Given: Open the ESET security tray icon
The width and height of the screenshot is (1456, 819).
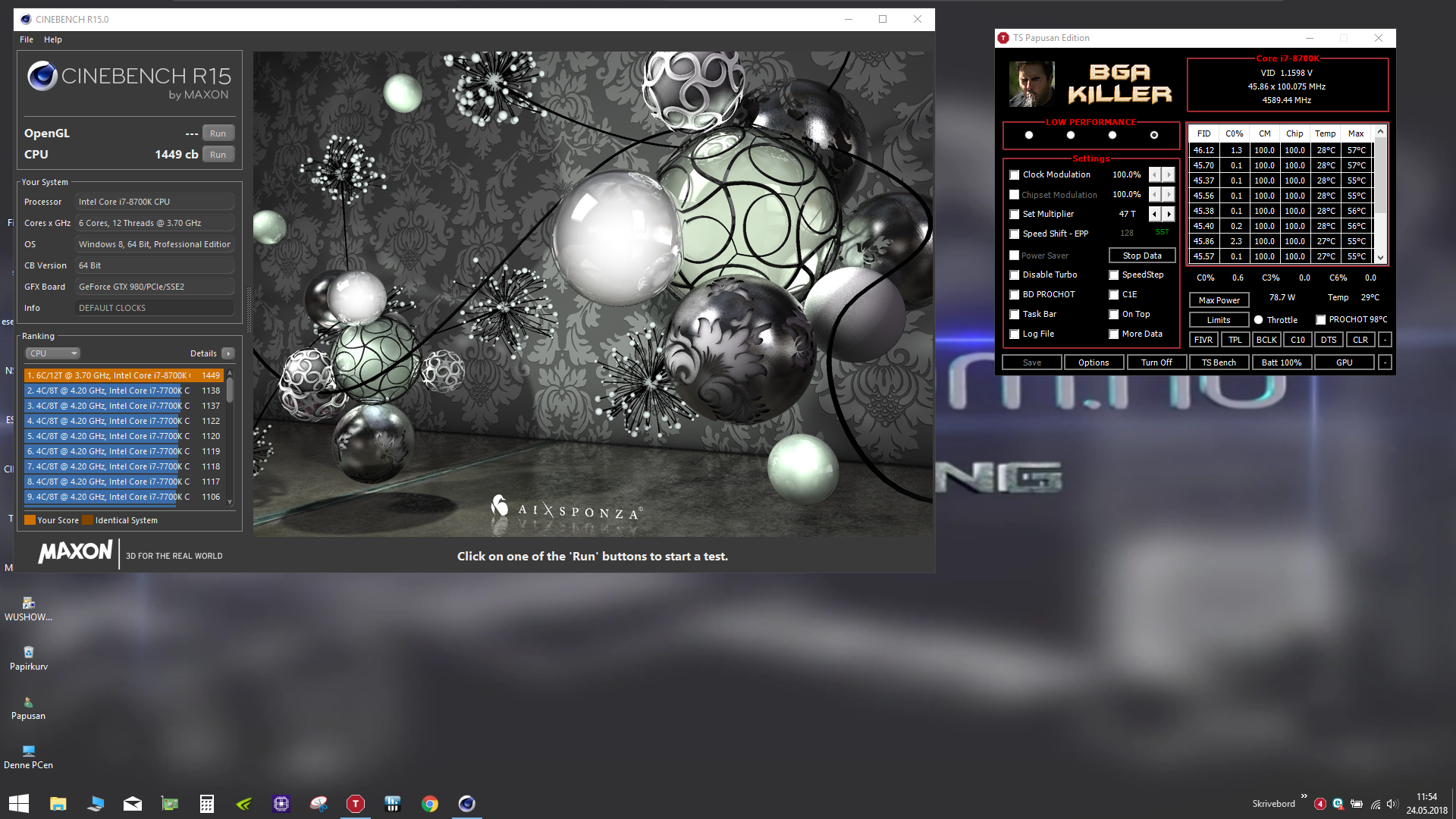Looking at the screenshot, I should click(x=1338, y=804).
